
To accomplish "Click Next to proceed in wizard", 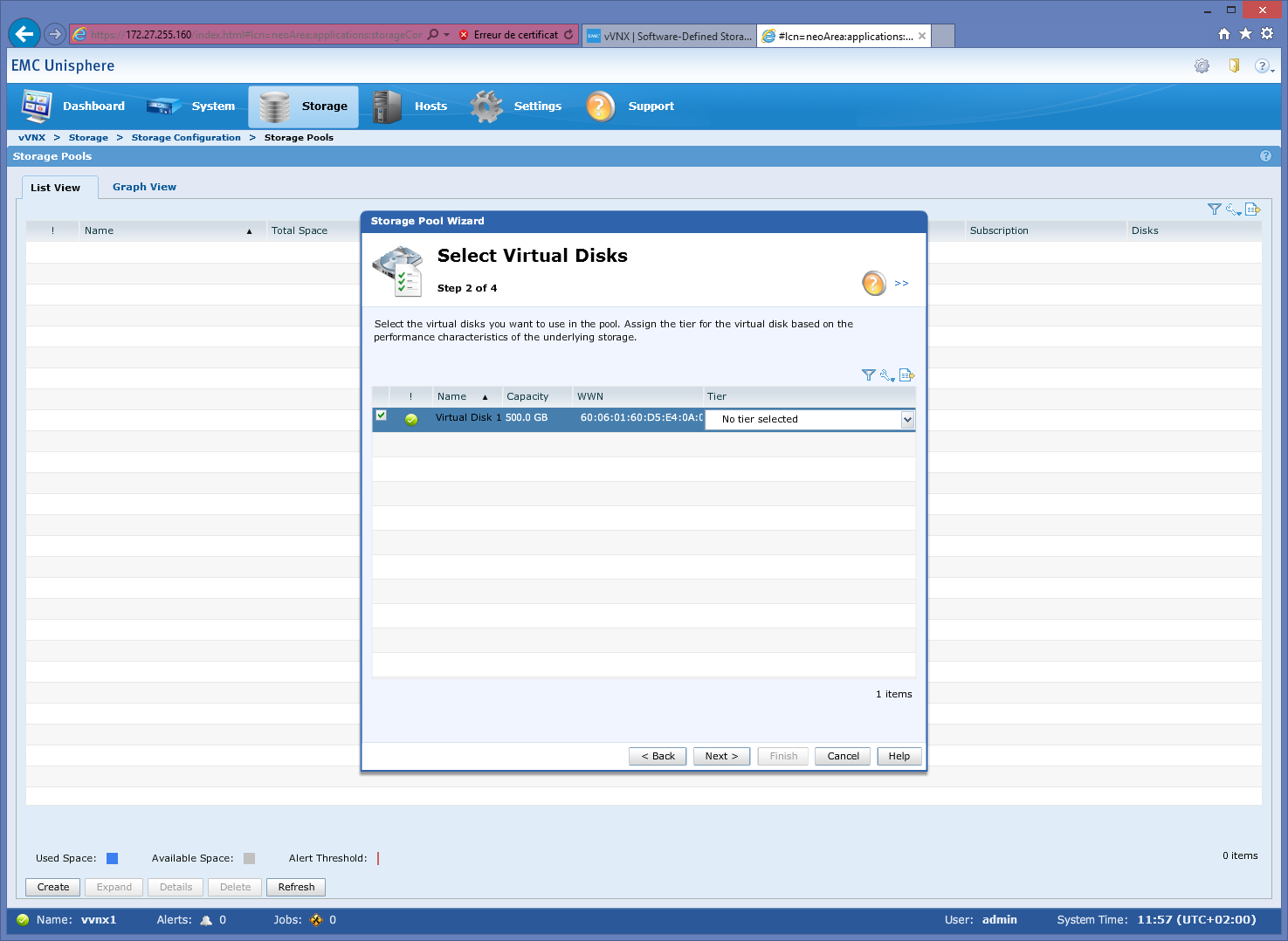I will [x=721, y=756].
